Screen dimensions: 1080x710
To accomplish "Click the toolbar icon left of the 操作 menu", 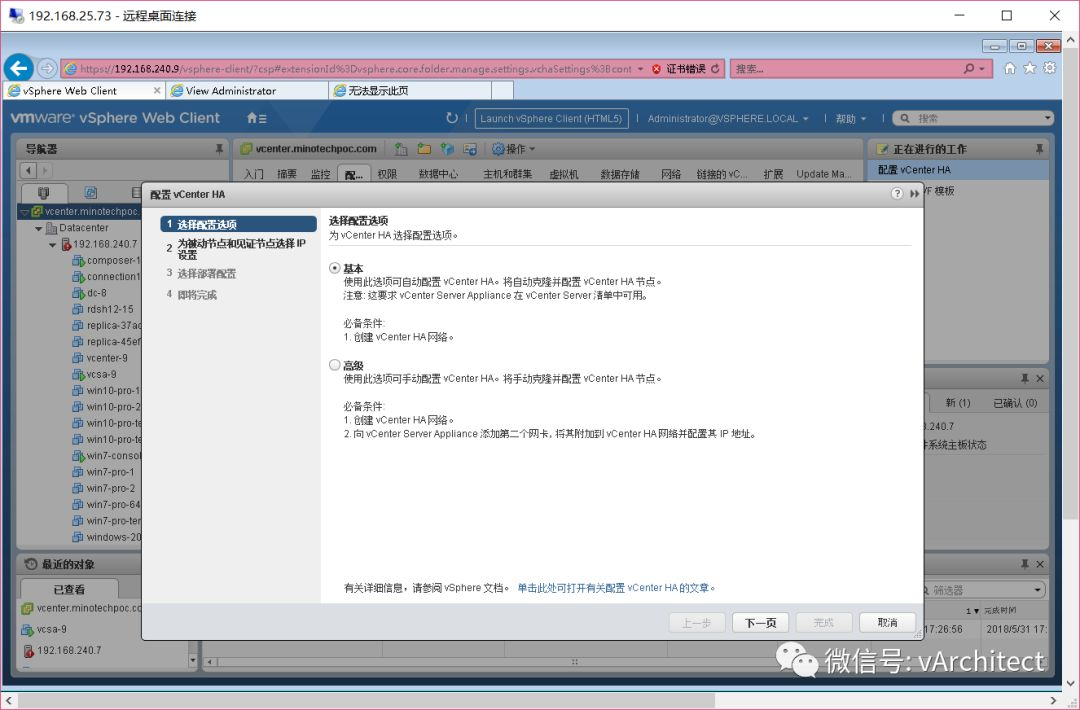I will [x=470, y=149].
